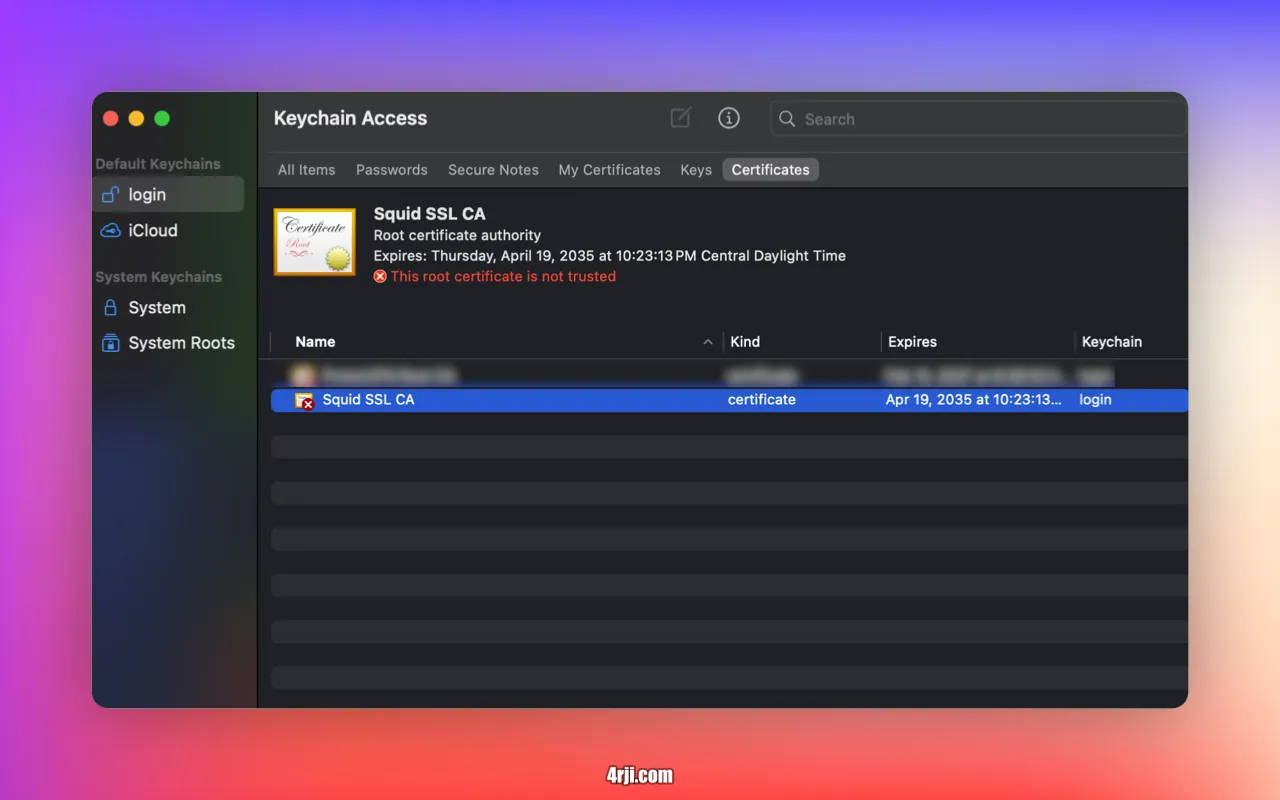Click the info (i) toolbar icon
This screenshot has height=800, width=1280.
729,118
